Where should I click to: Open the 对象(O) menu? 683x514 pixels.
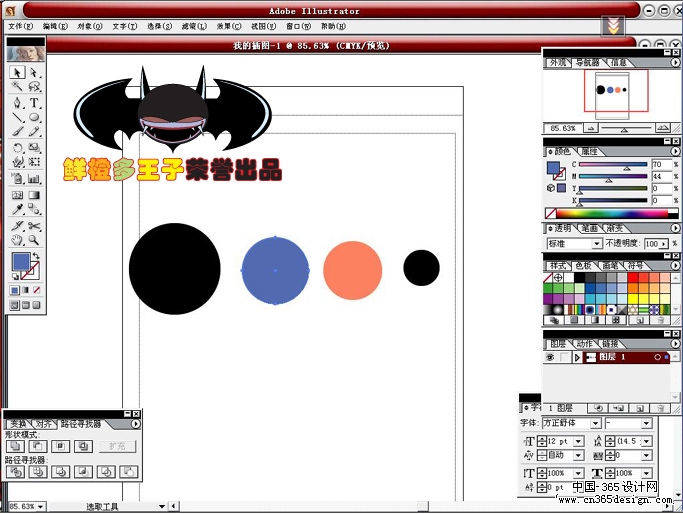coord(90,26)
